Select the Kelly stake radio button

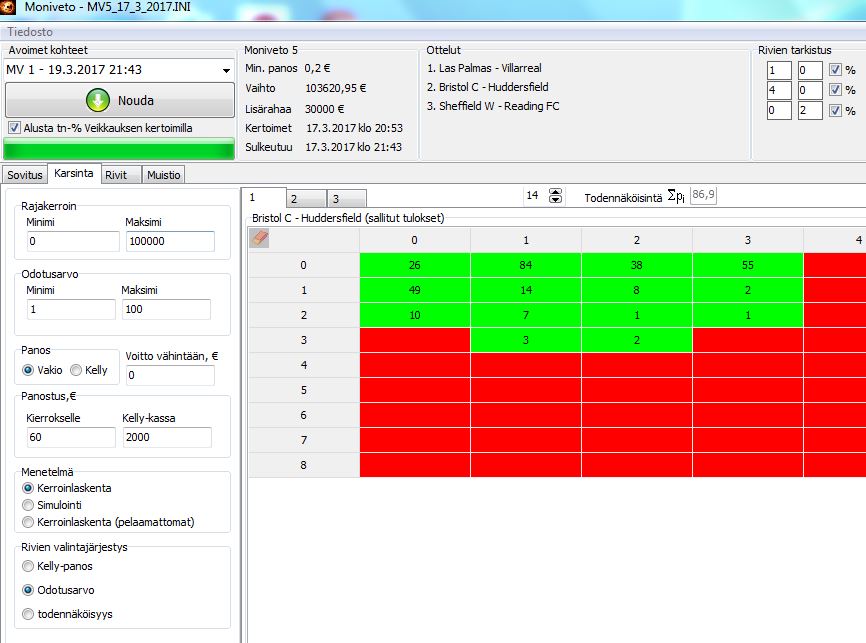pyautogui.click(x=76, y=370)
